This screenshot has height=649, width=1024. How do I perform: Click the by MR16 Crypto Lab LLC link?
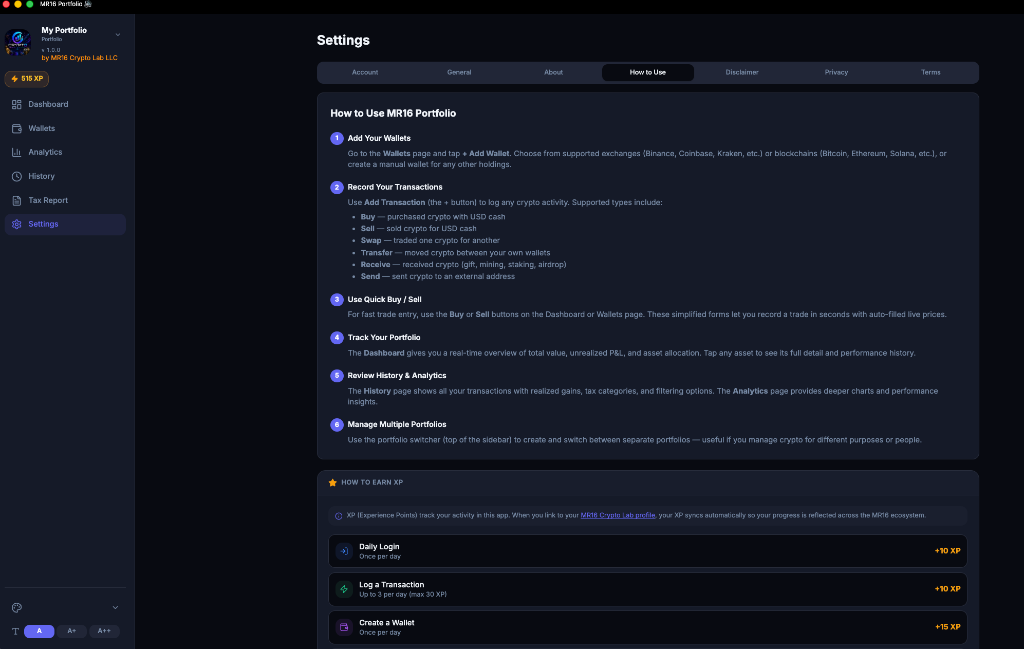80,58
